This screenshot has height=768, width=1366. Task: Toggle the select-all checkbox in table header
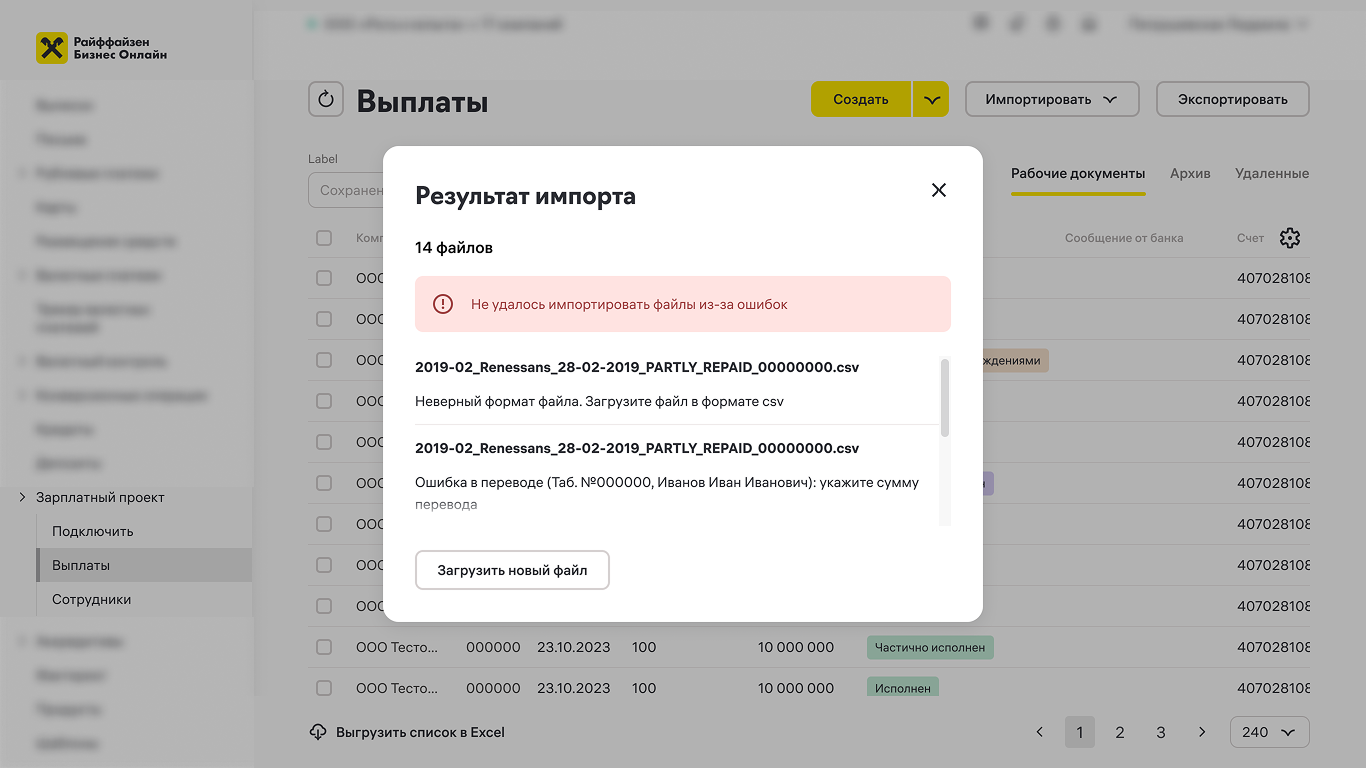click(x=324, y=238)
